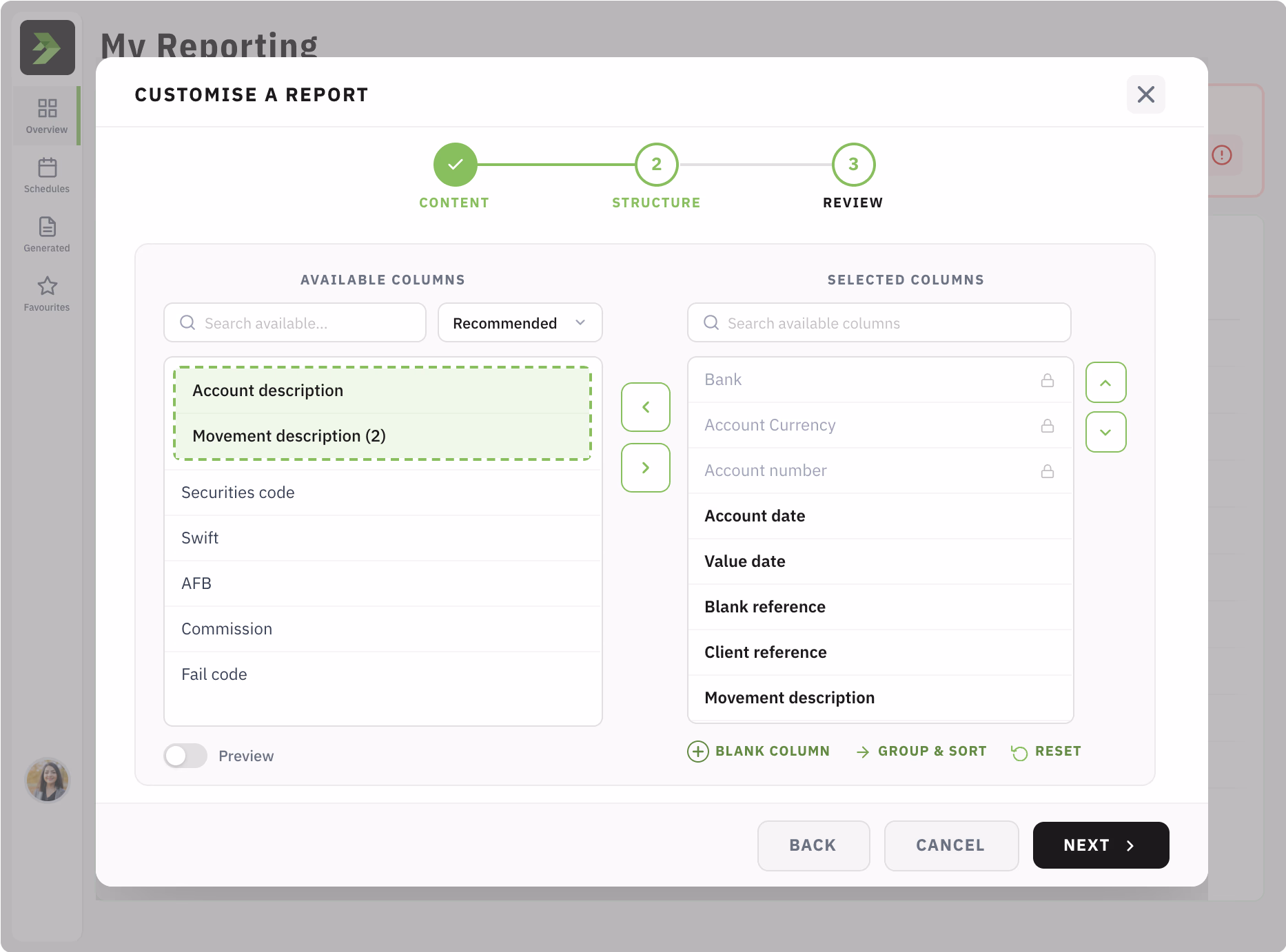1286x952 pixels.
Task: Add a Blank Column
Action: pos(759,751)
